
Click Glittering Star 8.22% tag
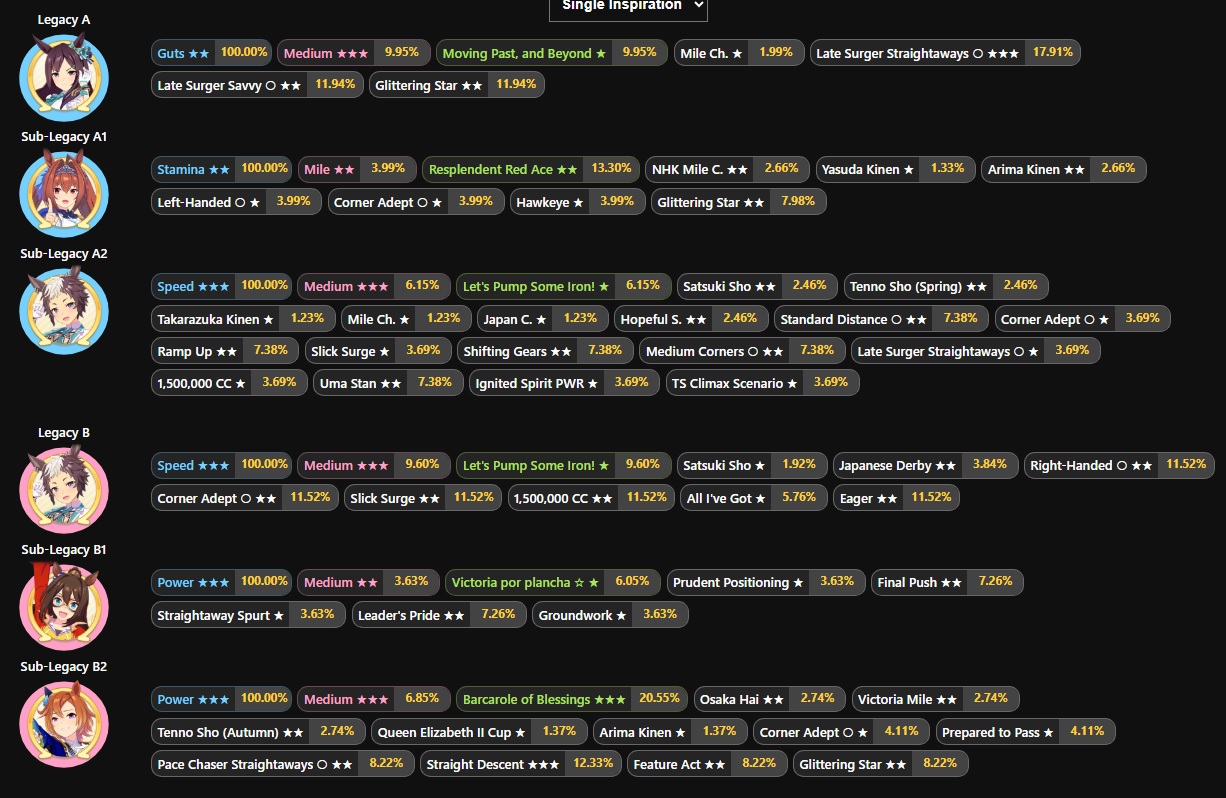pyautogui.click(x=881, y=763)
